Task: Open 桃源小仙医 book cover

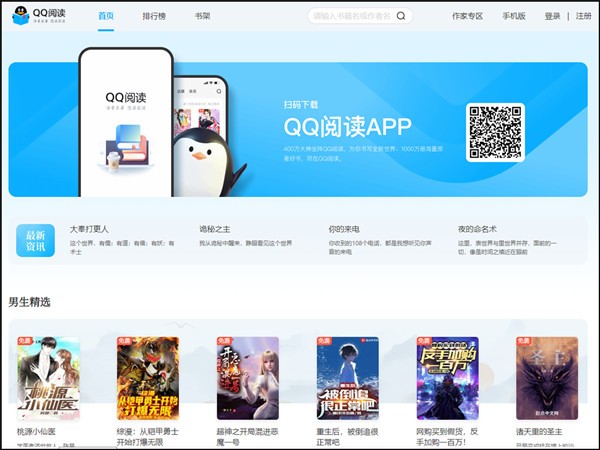Action: coord(48,378)
